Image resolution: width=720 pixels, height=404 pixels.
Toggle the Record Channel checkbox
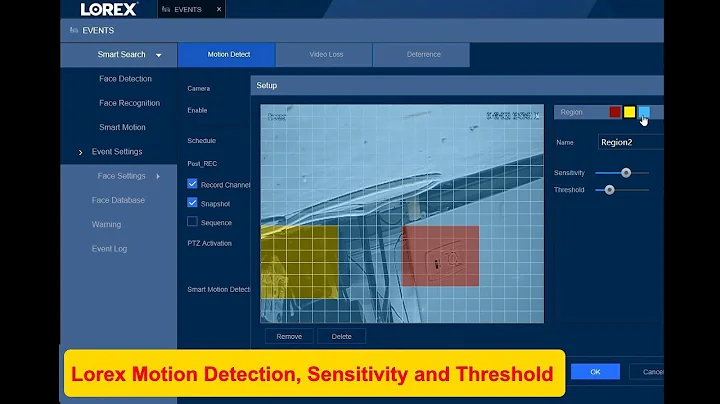pyautogui.click(x=192, y=184)
